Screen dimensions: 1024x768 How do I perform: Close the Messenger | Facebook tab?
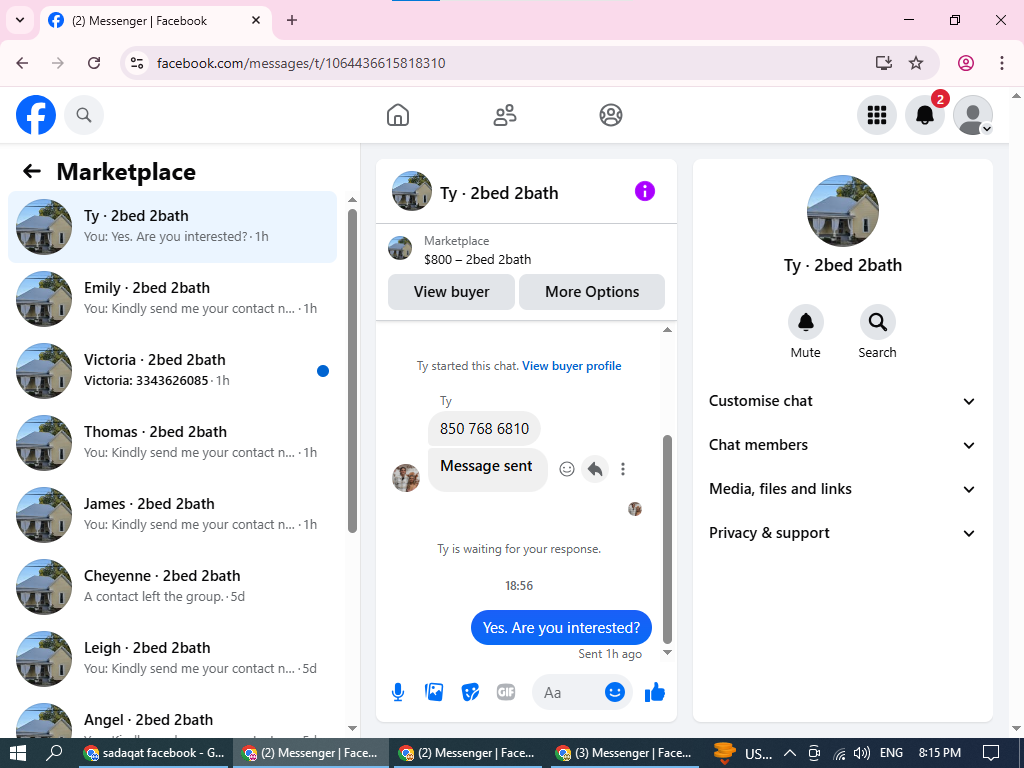(256, 20)
